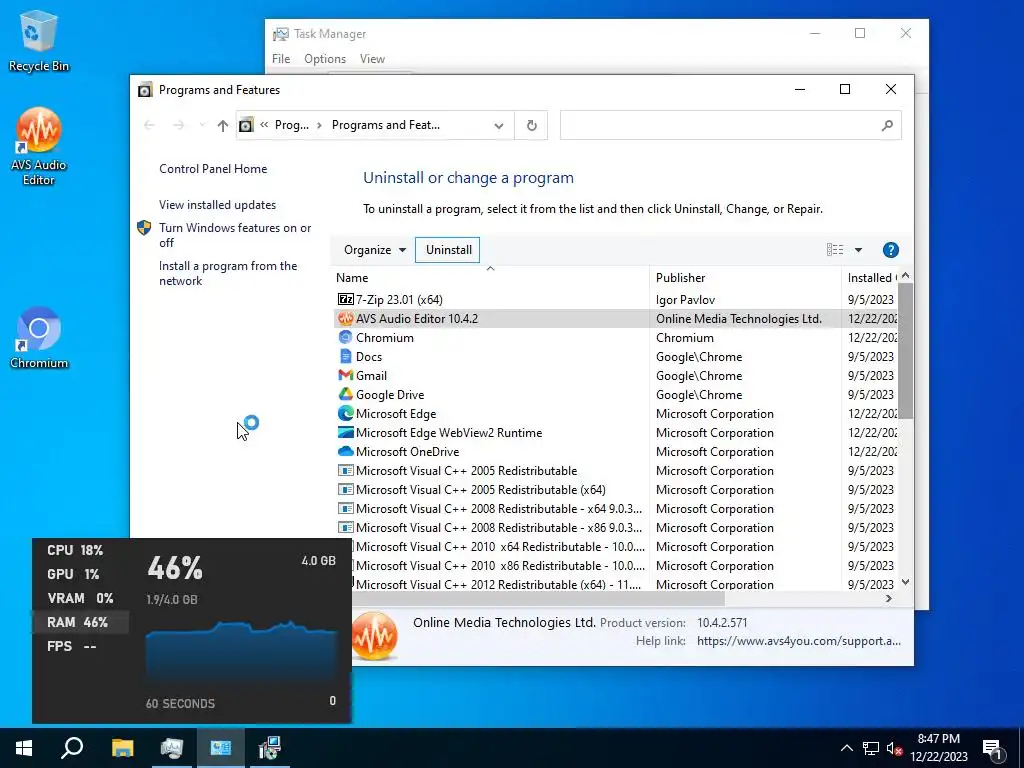Select the CPU 18% performance row

coord(80,551)
